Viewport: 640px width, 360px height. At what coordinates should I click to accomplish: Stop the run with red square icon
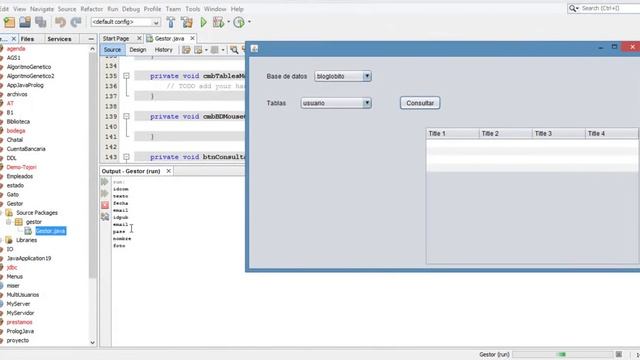point(105,205)
